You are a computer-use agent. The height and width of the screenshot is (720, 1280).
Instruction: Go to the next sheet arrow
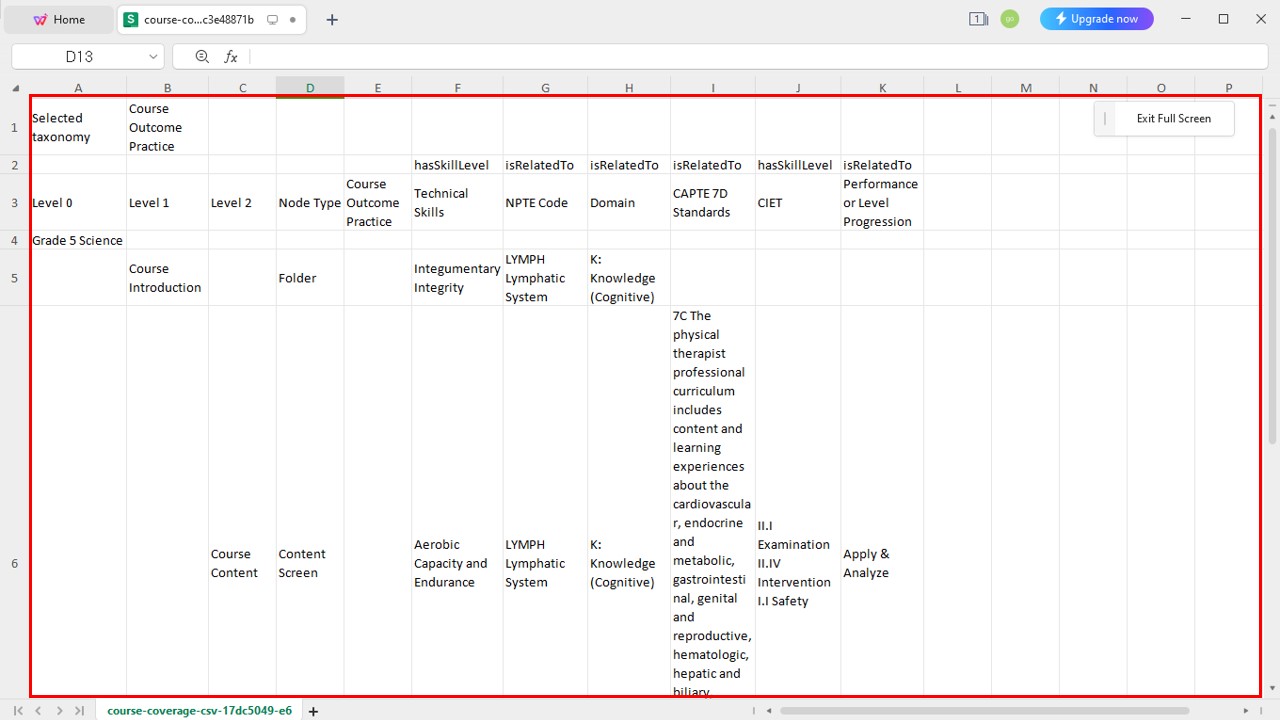(59, 711)
